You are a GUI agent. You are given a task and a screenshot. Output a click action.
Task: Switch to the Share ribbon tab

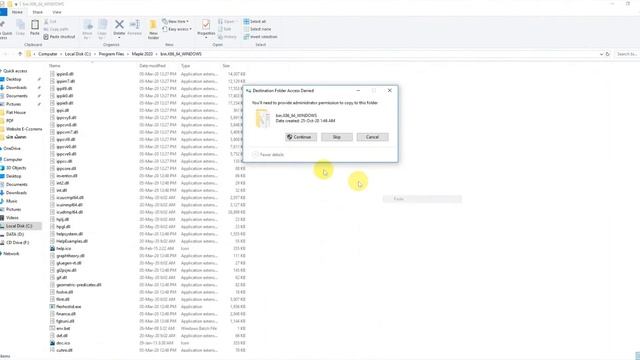[x=38, y=12]
